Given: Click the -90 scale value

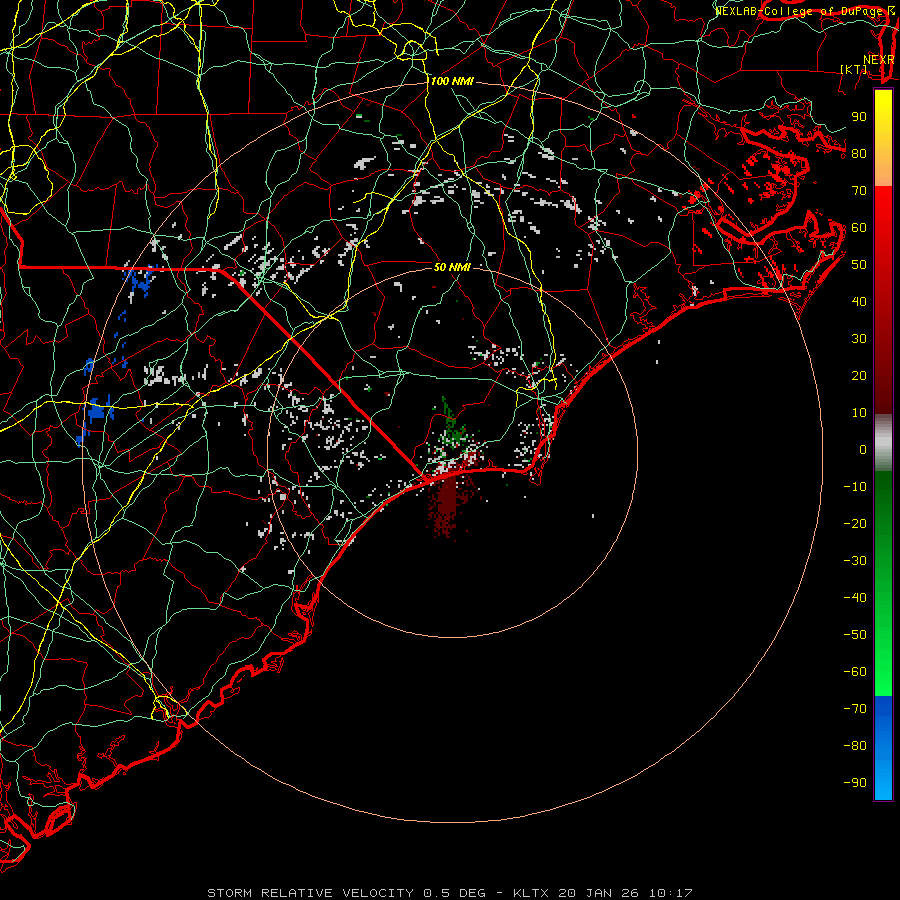Looking at the screenshot, I should pos(855,783).
